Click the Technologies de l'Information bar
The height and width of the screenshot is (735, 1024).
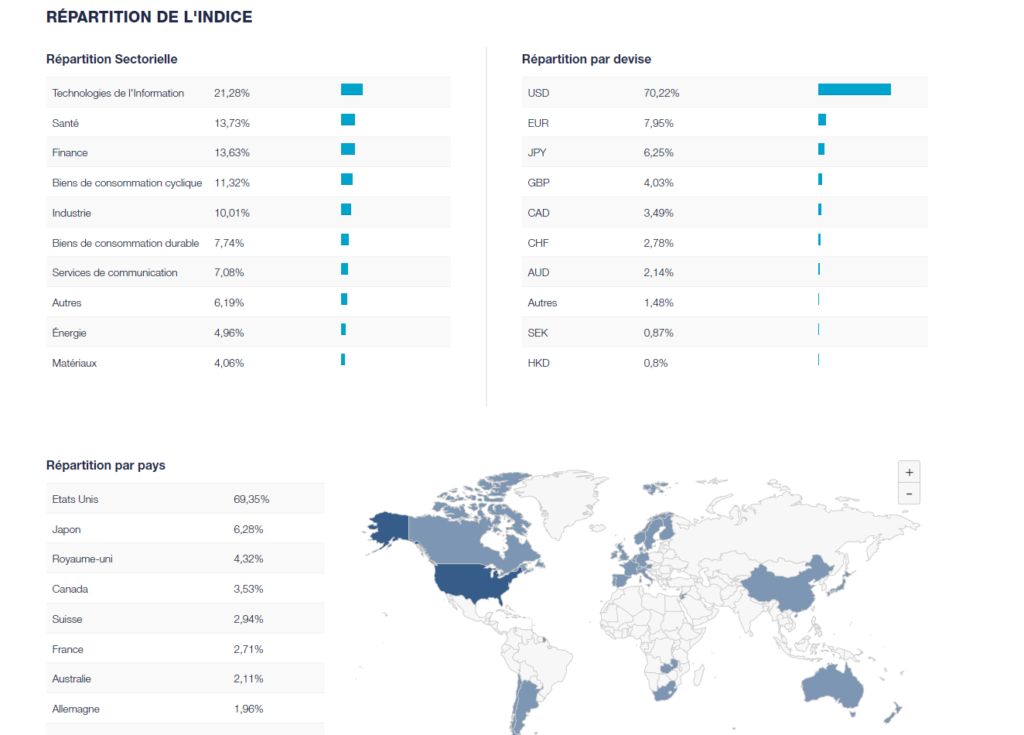(x=351, y=90)
